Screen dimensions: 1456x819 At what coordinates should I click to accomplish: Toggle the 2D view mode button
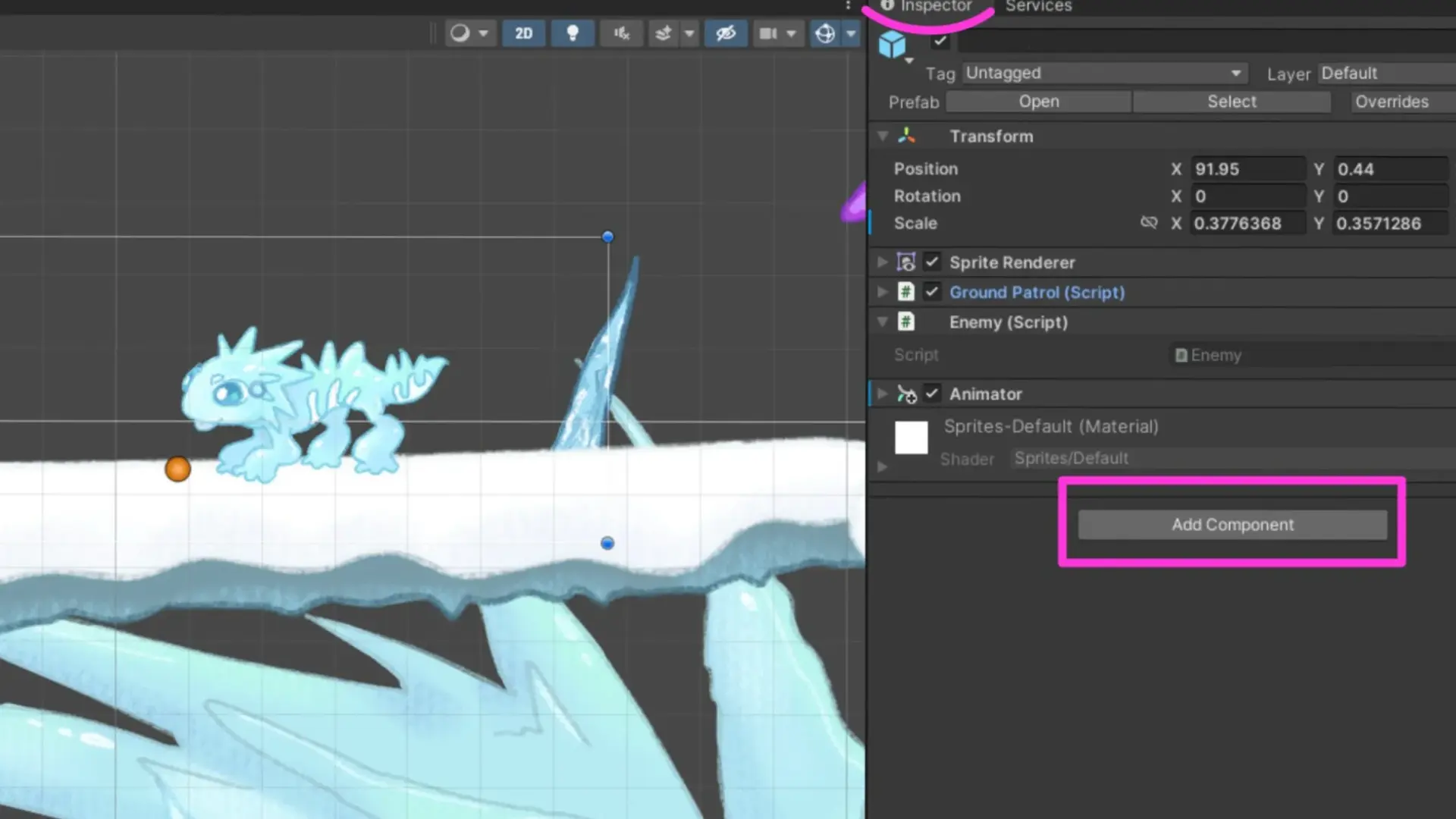(523, 33)
